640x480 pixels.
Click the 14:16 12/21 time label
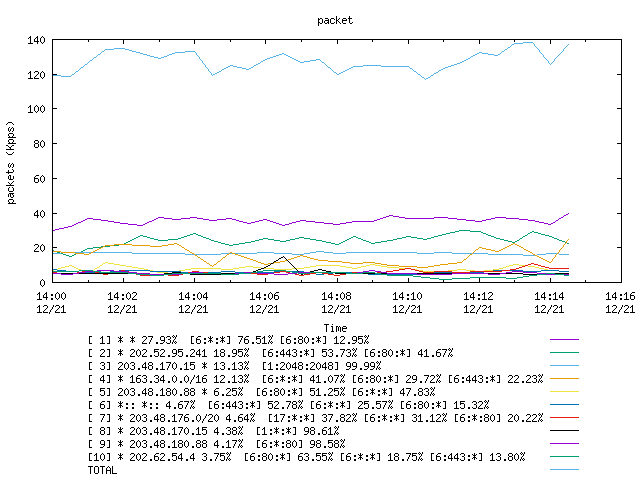(x=620, y=302)
